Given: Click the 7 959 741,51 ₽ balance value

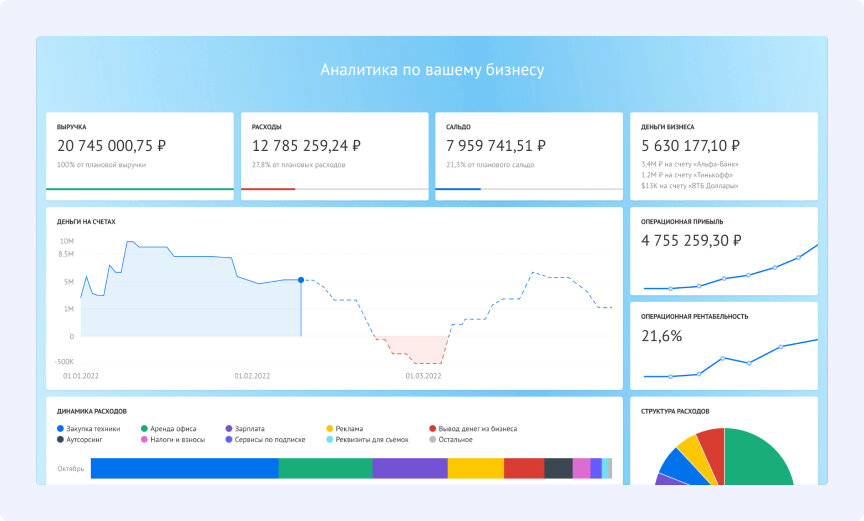Looking at the screenshot, I should pyautogui.click(x=496, y=146).
